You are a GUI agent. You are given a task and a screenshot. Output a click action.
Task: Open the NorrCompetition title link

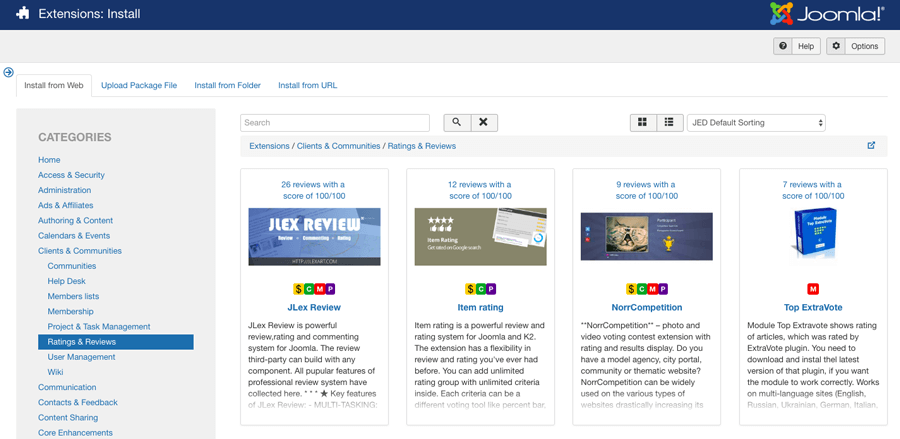click(647, 307)
